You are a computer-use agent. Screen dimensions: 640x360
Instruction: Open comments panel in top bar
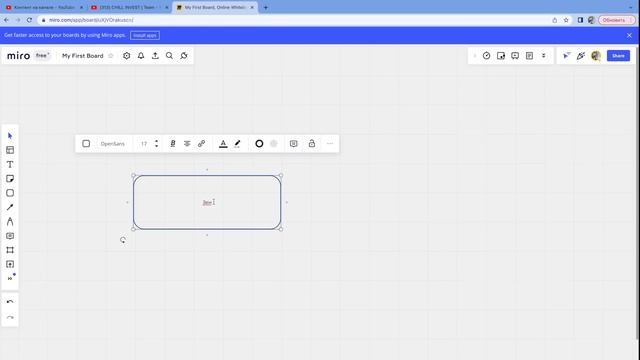(x=515, y=56)
